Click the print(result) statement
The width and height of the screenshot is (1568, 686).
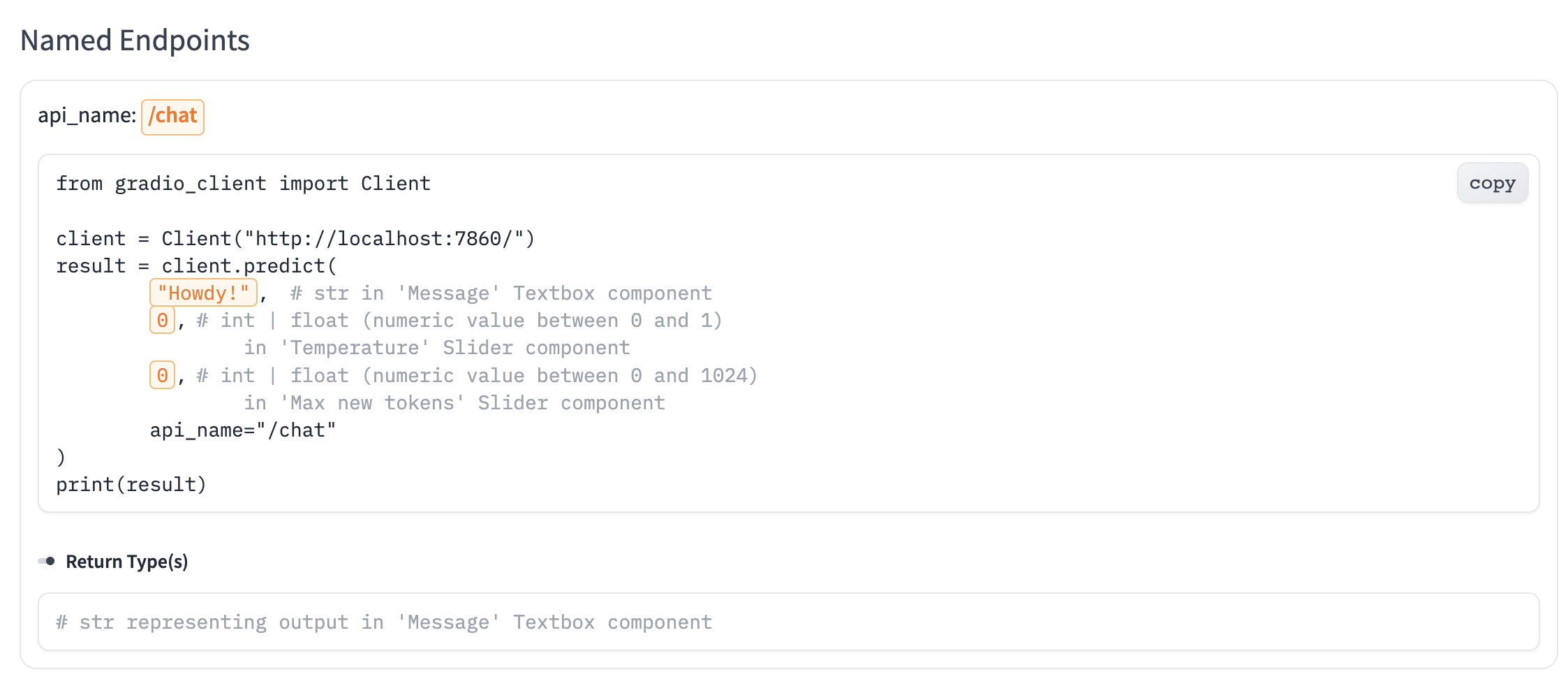[131, 484]
